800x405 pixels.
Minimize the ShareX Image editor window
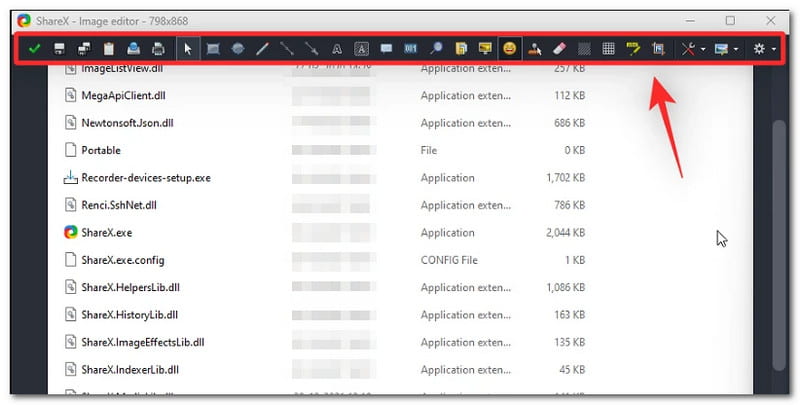coord(690,21)
